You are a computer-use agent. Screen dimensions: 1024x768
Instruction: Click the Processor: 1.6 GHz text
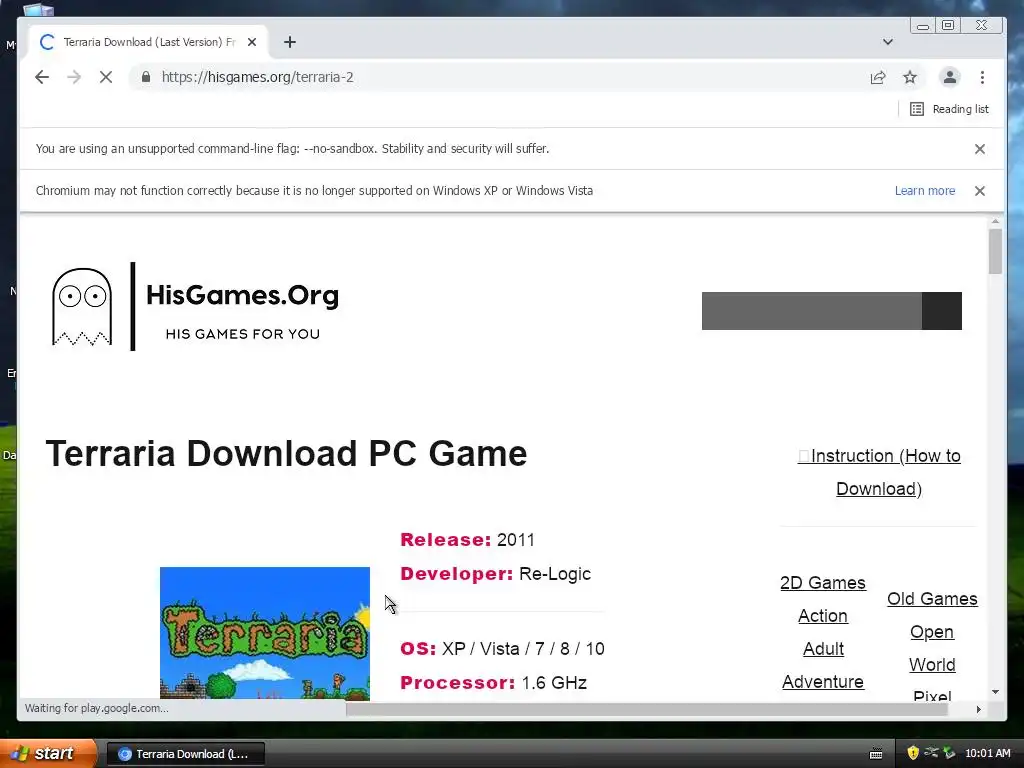[x=494, y=682]
